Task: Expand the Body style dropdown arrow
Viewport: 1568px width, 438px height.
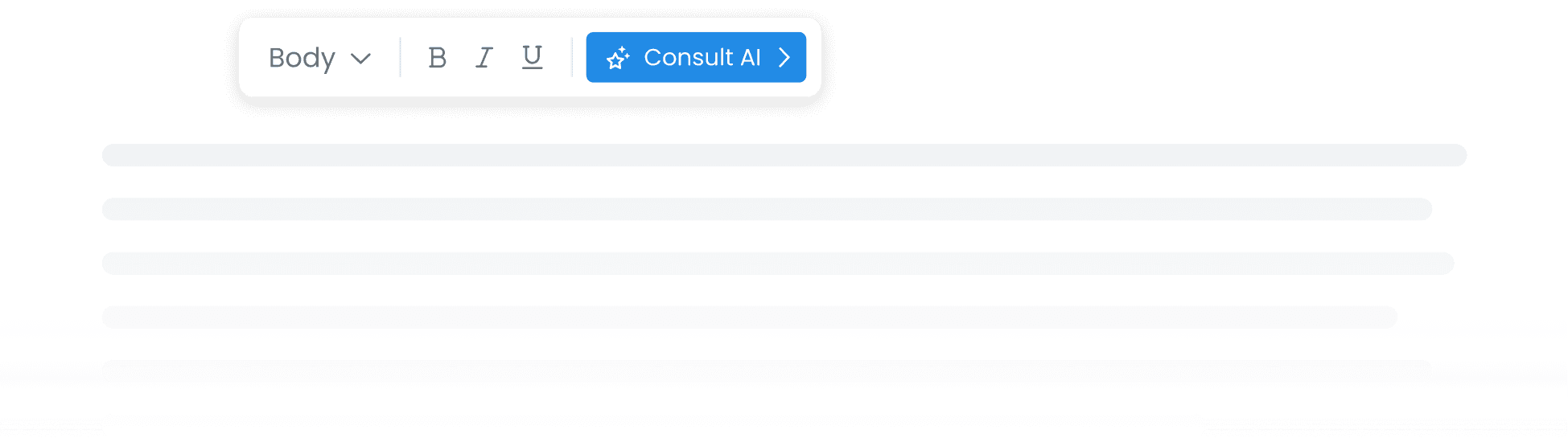Action: 360,59
